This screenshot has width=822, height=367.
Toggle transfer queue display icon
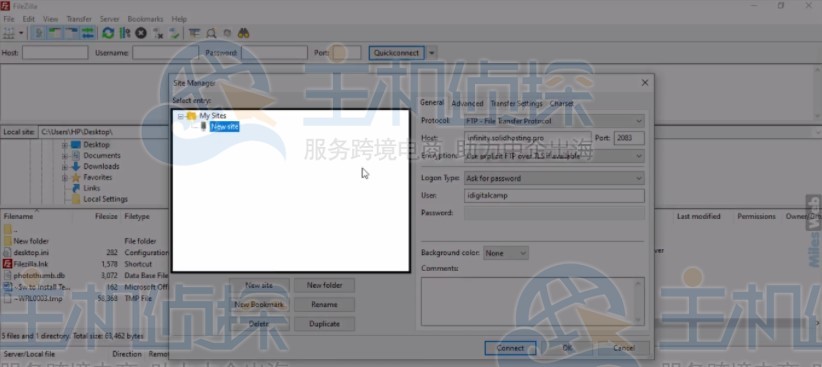[x=88, y=33]
